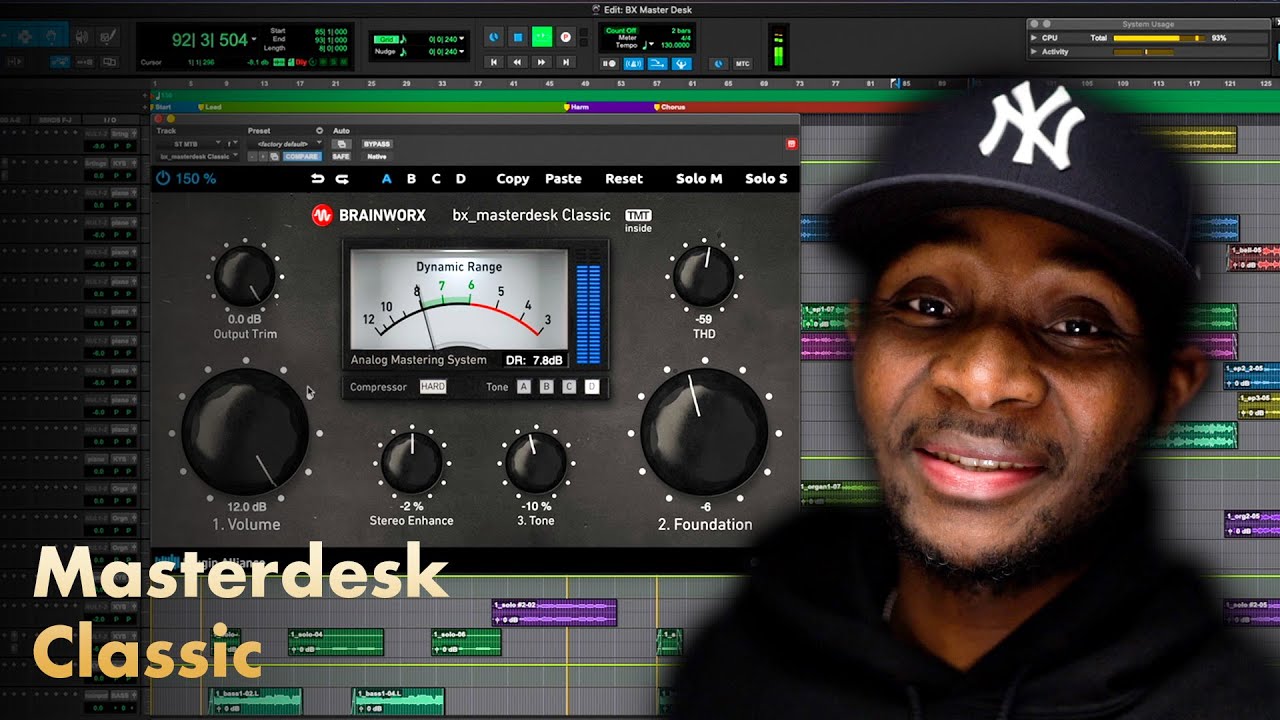The height and width of the screenshot is (720, 1280).
Task: Click Paste in plugin toolbar
Action: click(563, 179)
